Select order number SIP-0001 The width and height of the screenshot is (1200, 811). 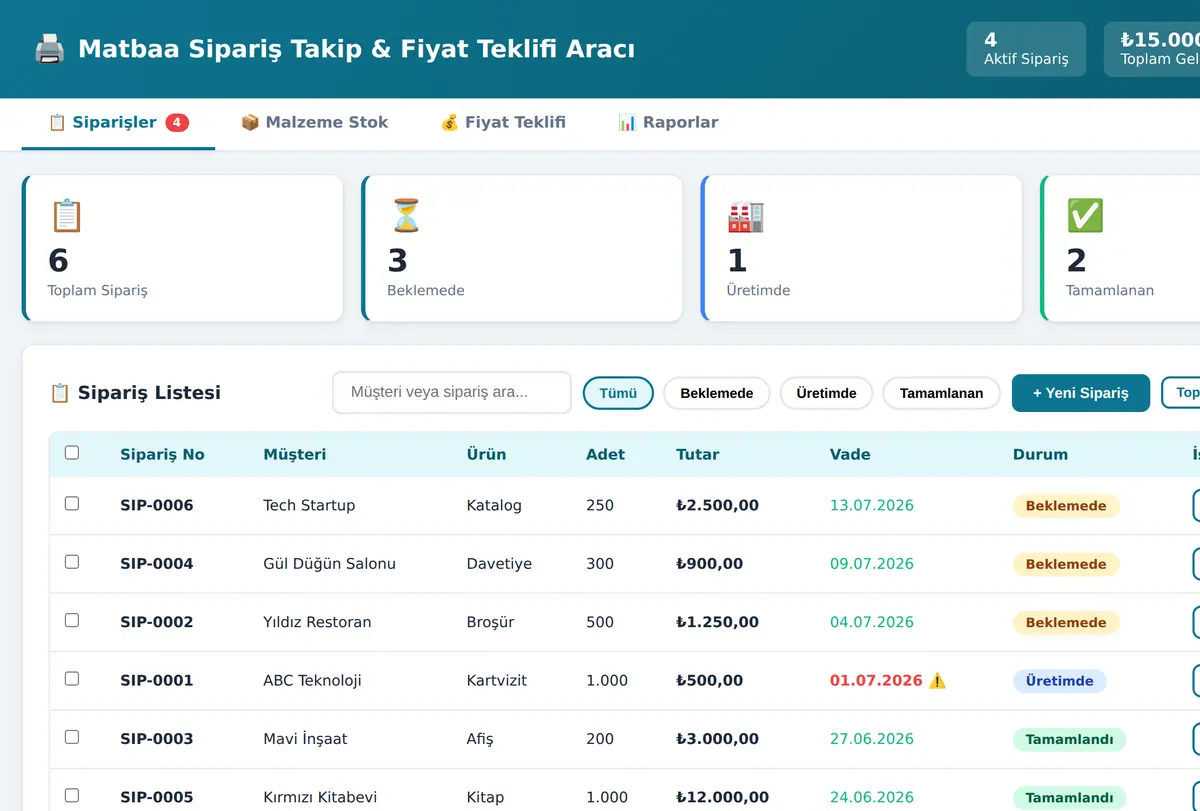click(157, 680)
